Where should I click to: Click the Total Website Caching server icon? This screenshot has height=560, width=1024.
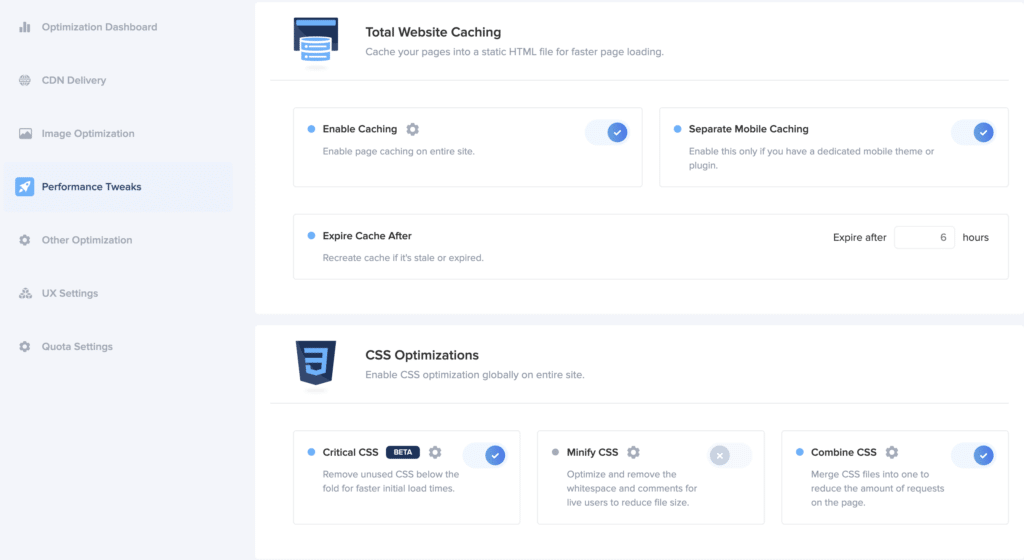point(314,41)
